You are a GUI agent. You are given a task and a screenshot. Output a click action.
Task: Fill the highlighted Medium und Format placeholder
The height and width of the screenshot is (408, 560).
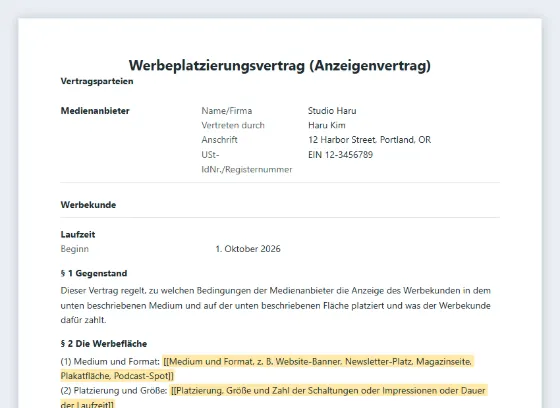tap(267, 369)
